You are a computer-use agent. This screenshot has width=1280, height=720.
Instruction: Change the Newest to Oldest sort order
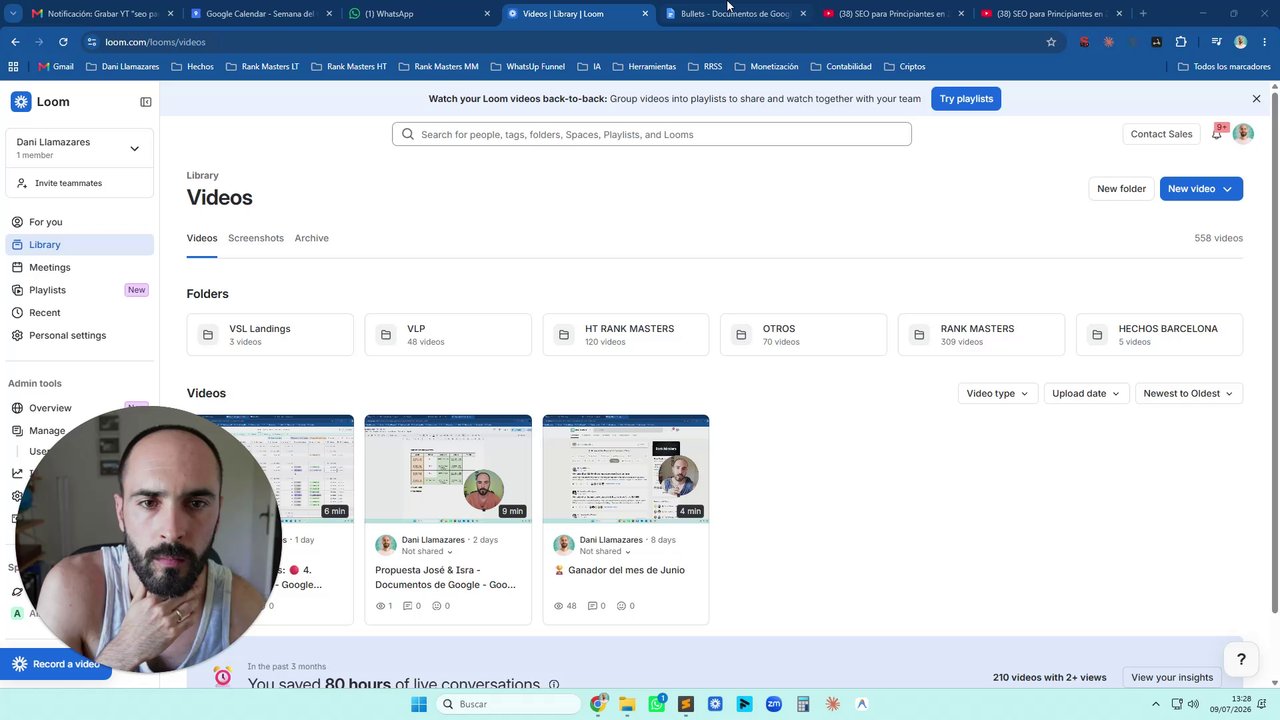[x=1189, y=393]
